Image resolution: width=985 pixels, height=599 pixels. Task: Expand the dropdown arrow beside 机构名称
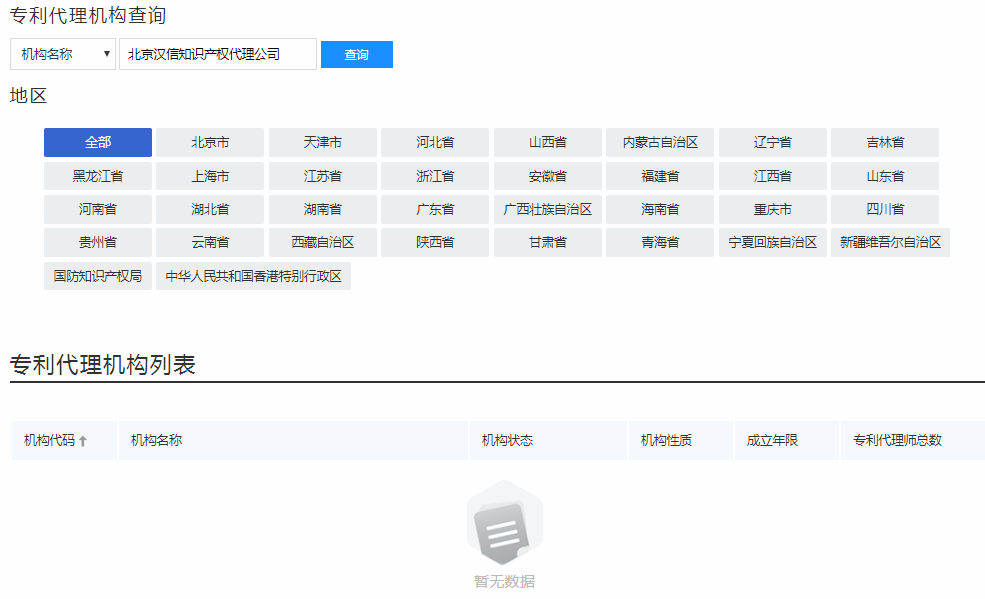pos(108,54)
